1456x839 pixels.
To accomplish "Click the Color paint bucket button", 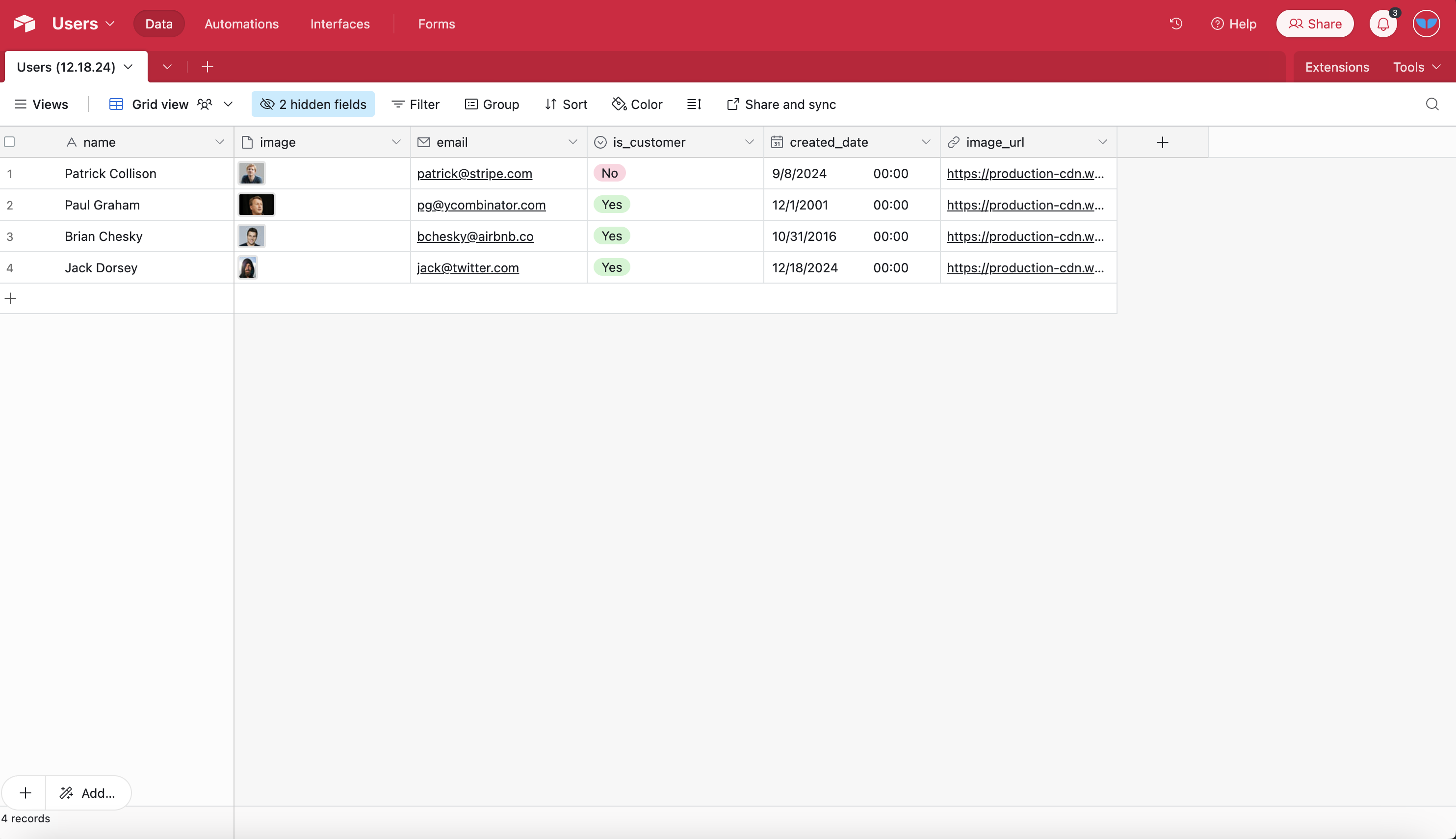I will point(637,105).
